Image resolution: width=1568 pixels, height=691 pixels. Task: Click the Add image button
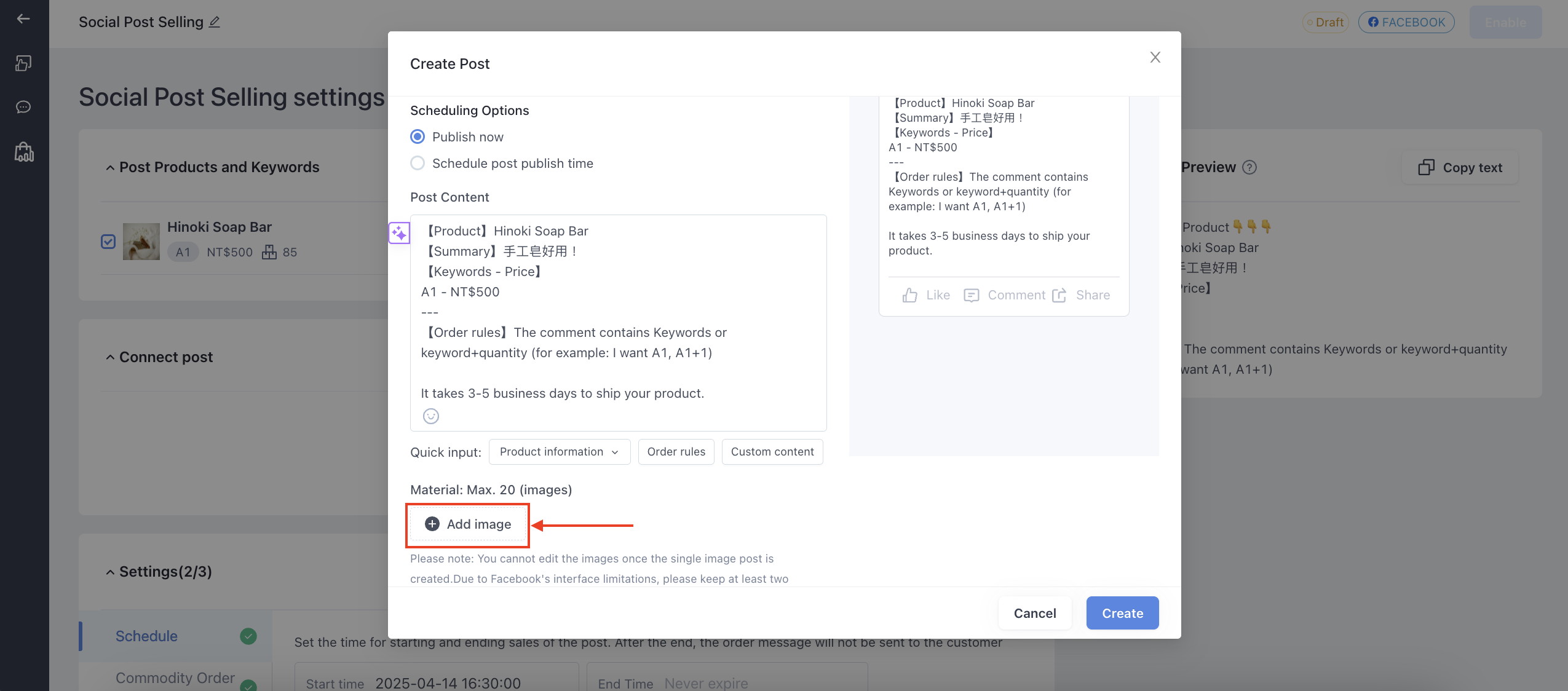point(467,524)
